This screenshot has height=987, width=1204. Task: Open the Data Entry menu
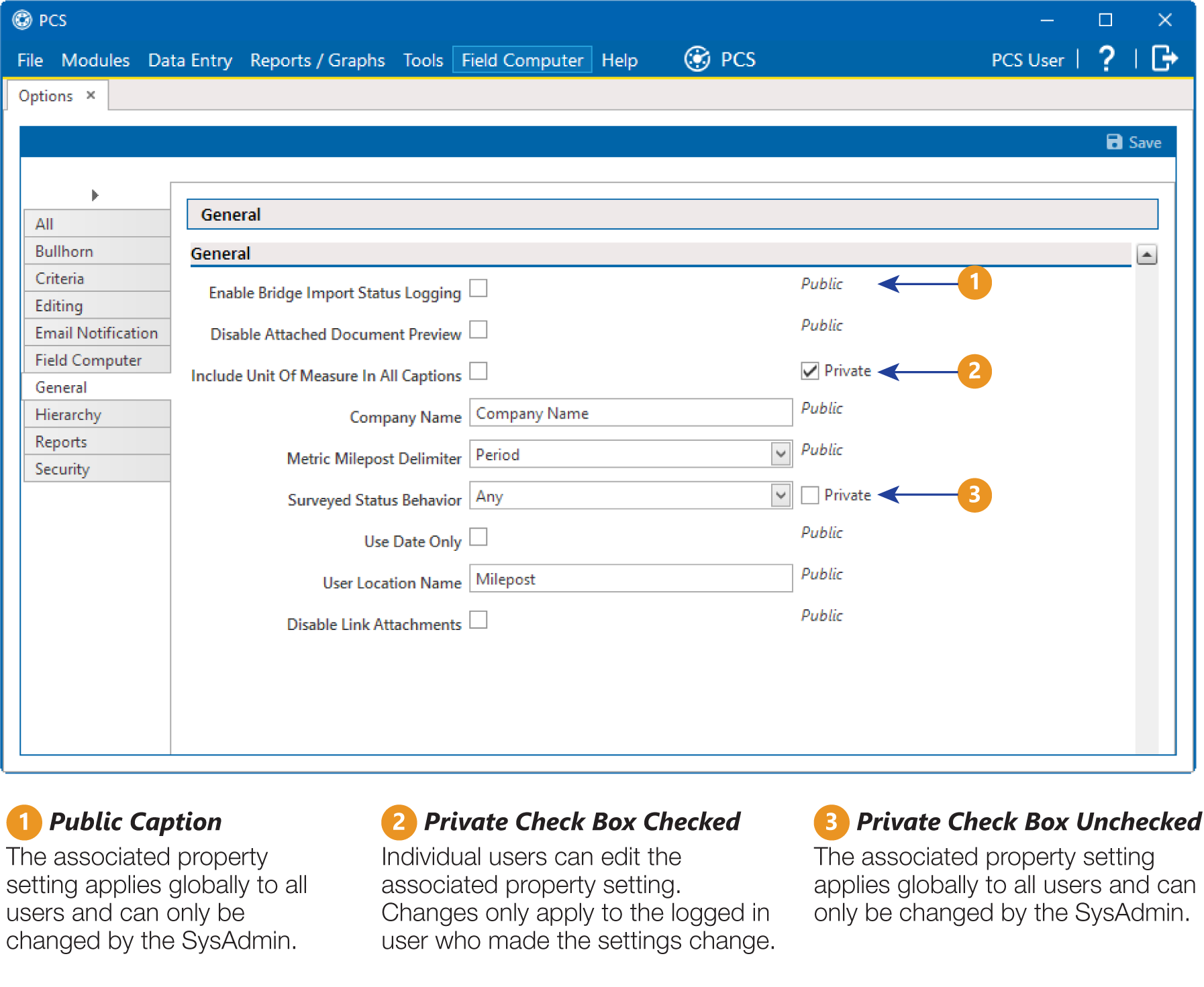pyautogui.click(x=190, y=60)
